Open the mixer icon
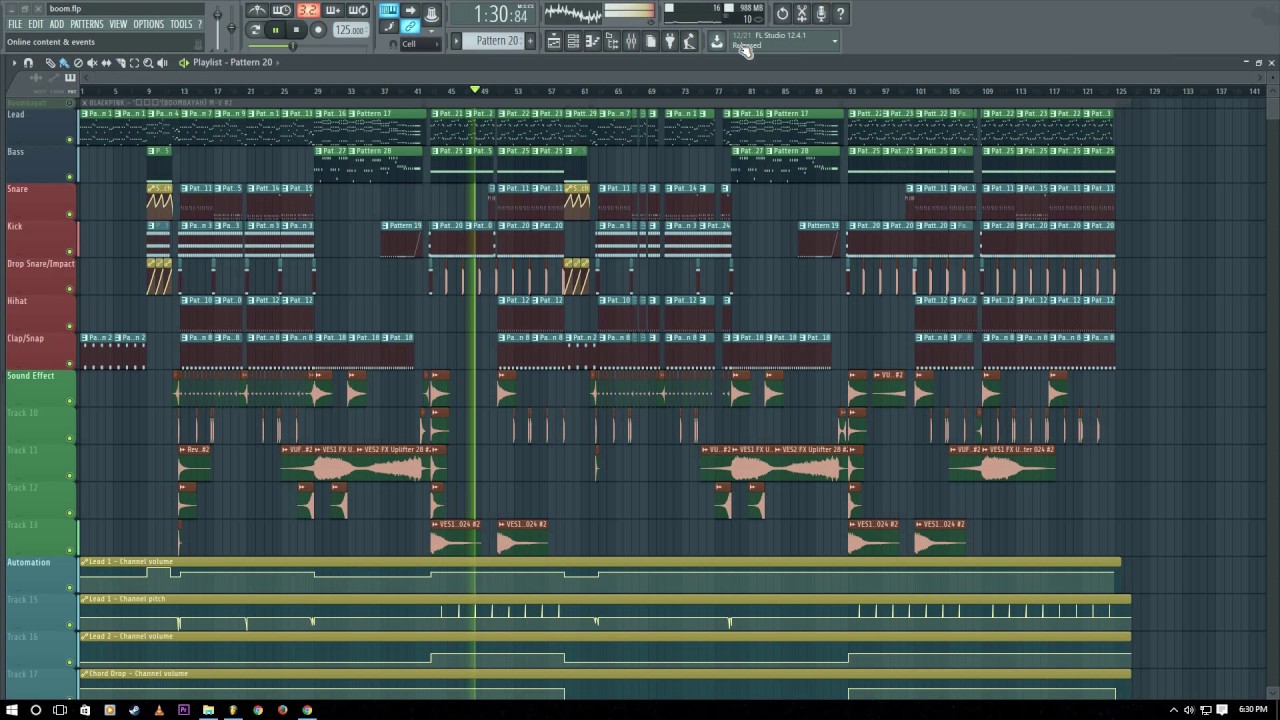The width and height of the screenshot is (1280, 720). click(630, 40)
